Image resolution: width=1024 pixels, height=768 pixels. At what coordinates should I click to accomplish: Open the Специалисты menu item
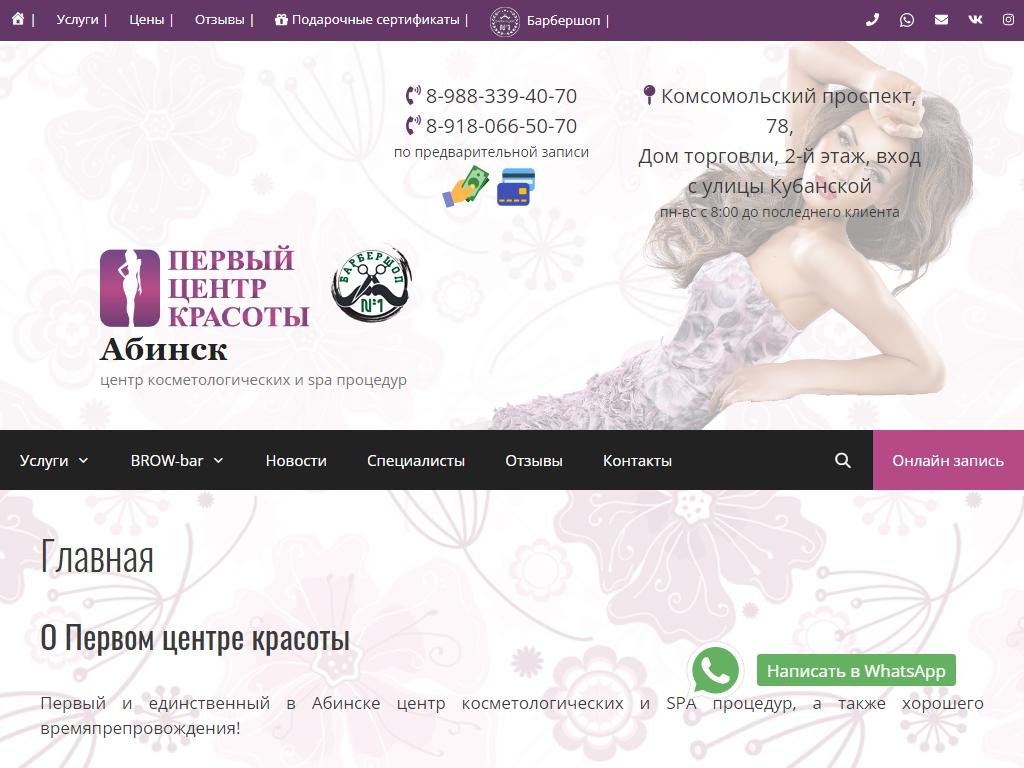(x=416, y=460)
